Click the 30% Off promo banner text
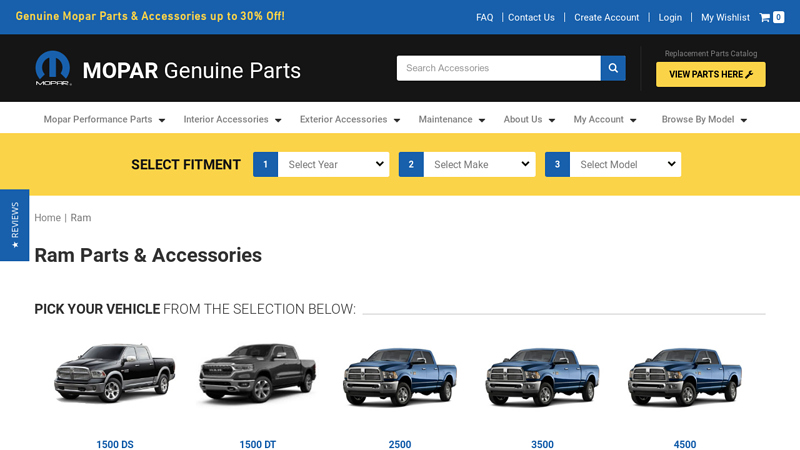The image size is (800, 450). pyautogui.click(x=150, y=16)
